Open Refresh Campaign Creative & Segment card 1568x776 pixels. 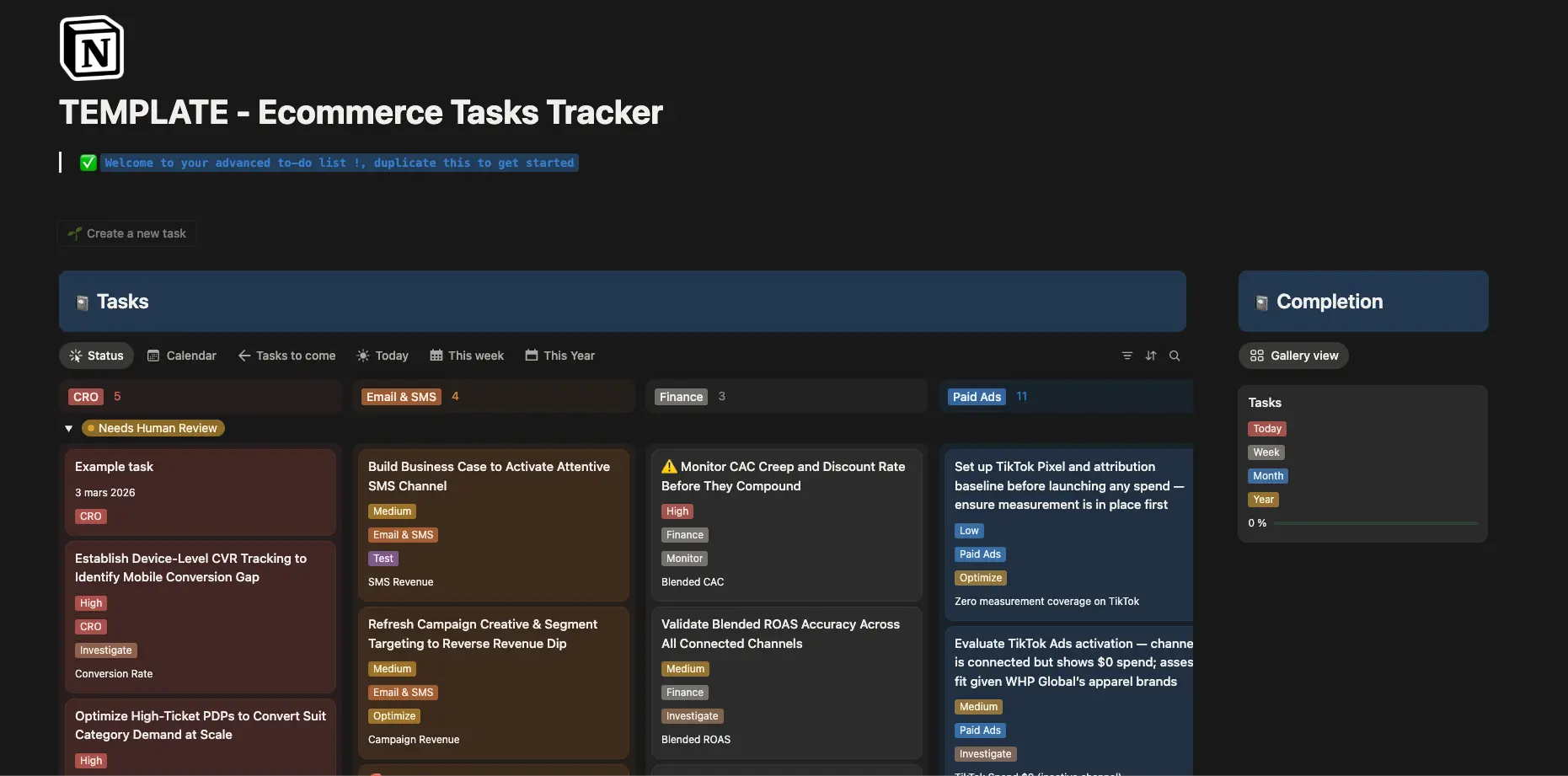[494, 682]
